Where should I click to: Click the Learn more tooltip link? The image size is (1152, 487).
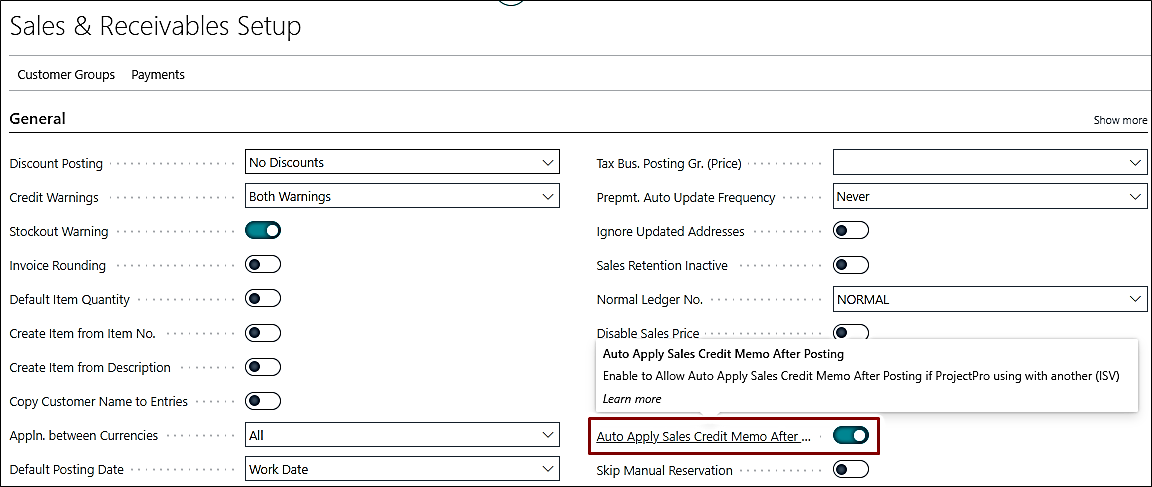tap(631, 399)
